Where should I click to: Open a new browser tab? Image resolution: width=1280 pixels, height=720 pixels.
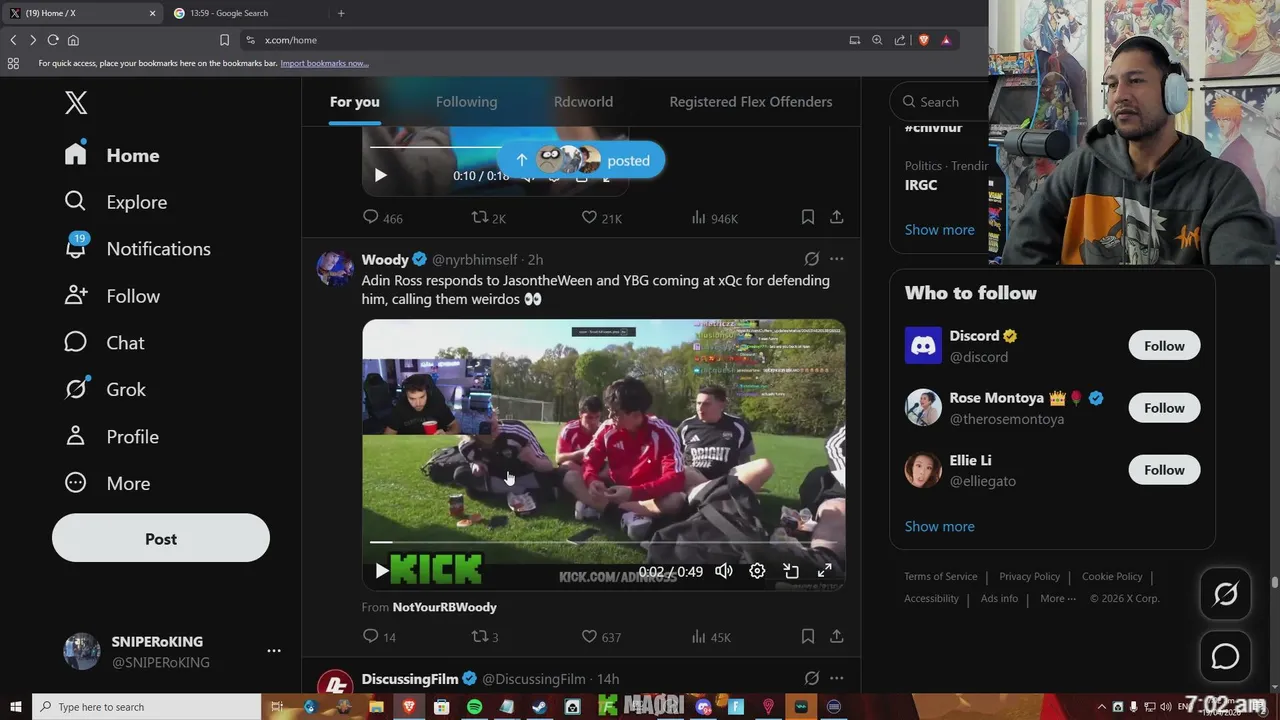pos(341,13)
